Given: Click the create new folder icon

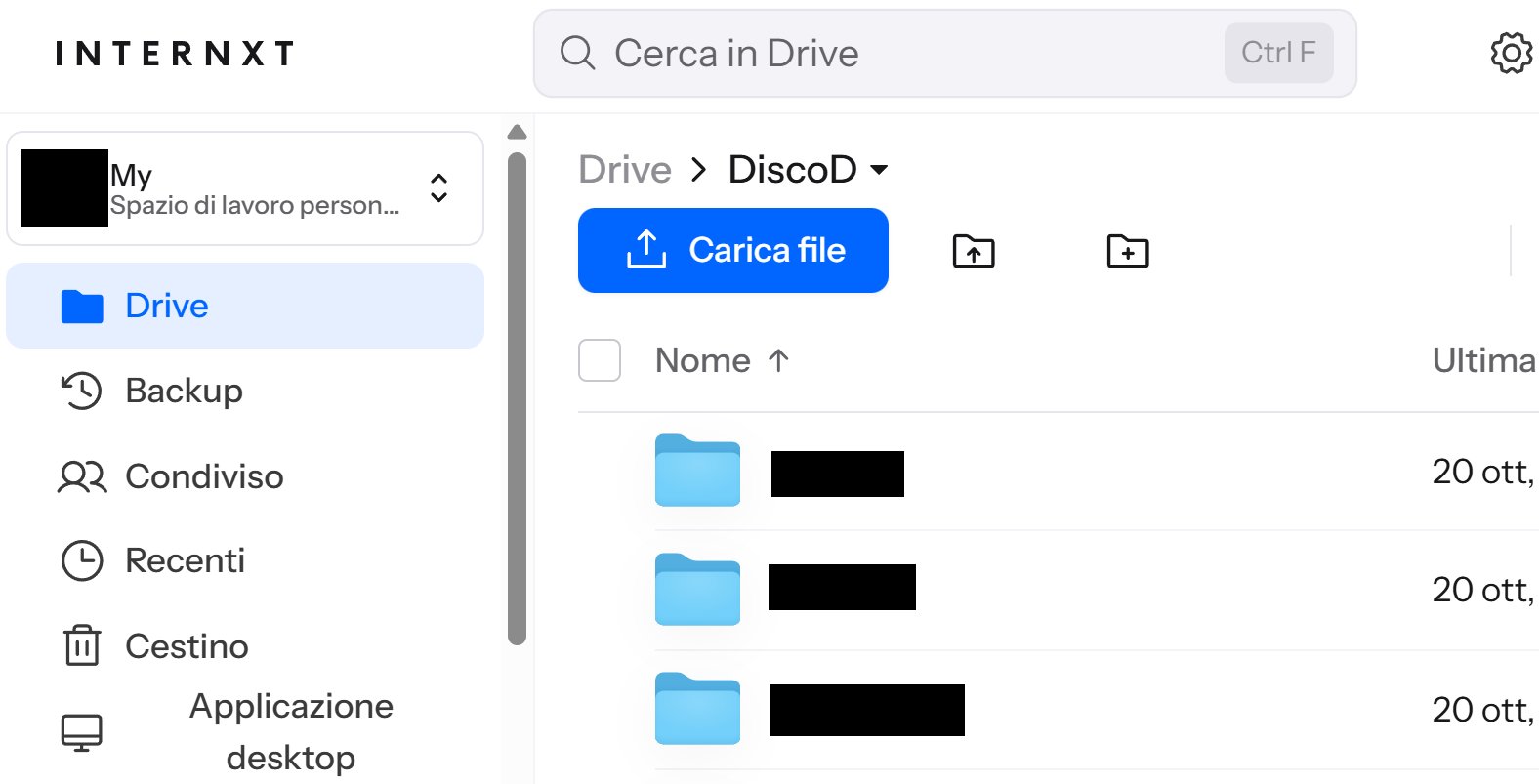Looking at the screenshot, I should (1127, 251).
